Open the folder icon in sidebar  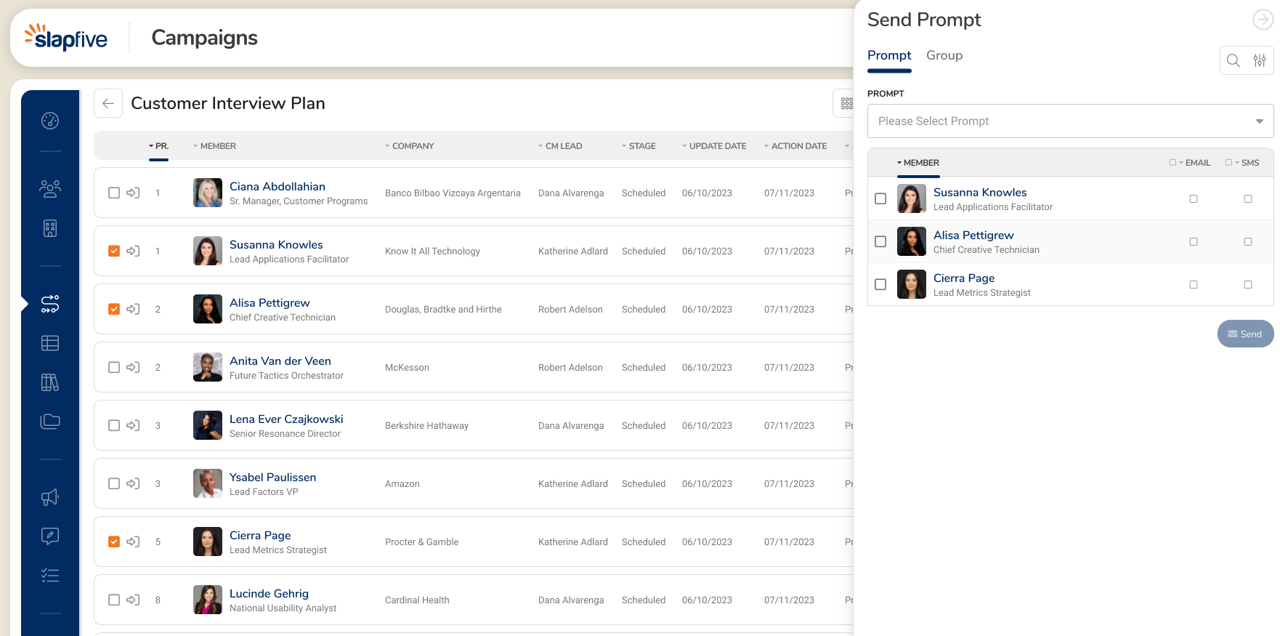pos(50,421)
